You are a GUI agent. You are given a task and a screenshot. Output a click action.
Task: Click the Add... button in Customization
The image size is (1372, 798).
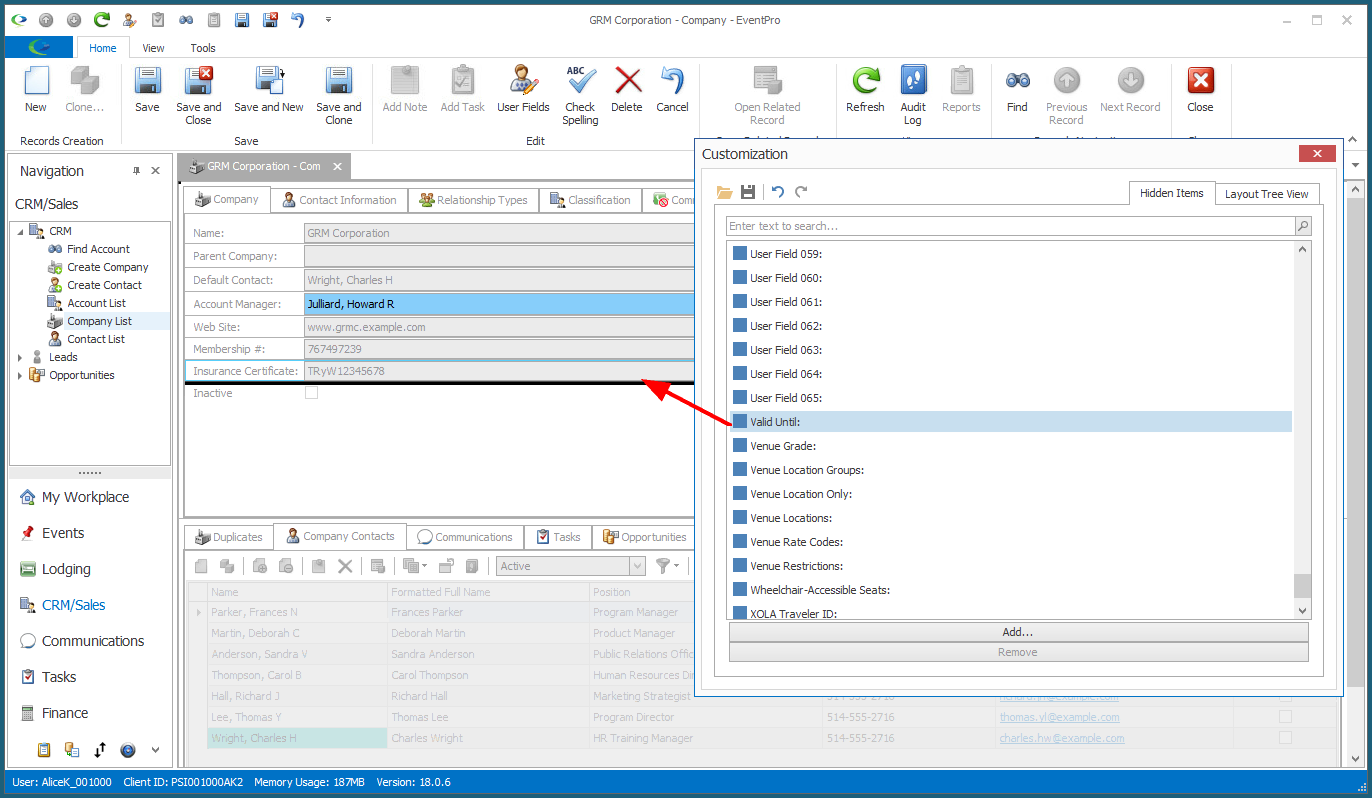coord(1018,632)
